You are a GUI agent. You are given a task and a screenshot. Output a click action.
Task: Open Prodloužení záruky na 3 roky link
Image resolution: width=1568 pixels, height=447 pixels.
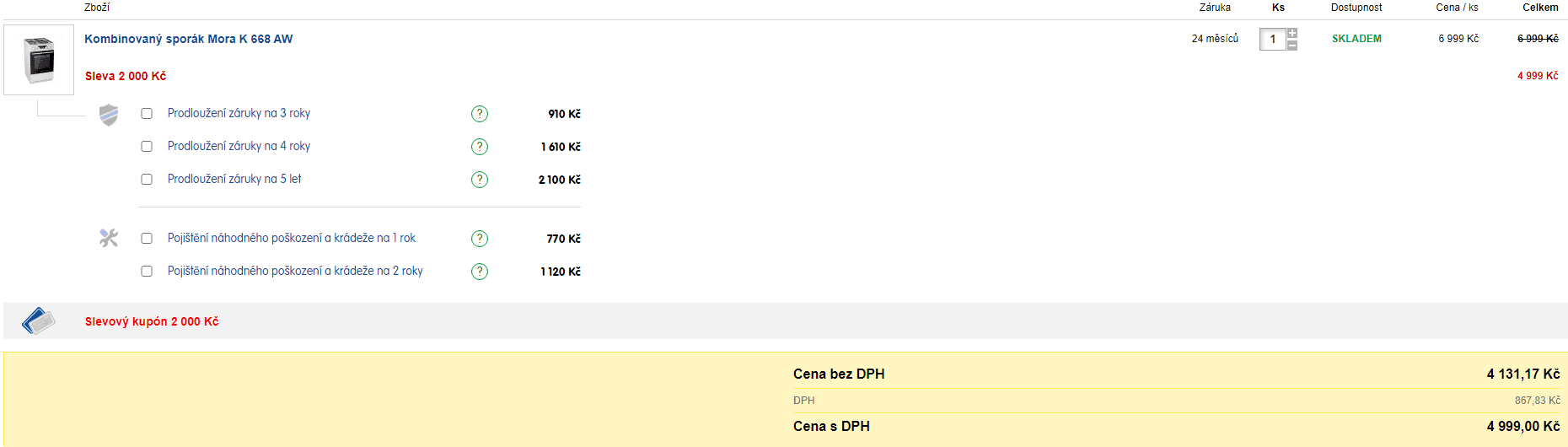pyautogui.click(x=239, y=113)
